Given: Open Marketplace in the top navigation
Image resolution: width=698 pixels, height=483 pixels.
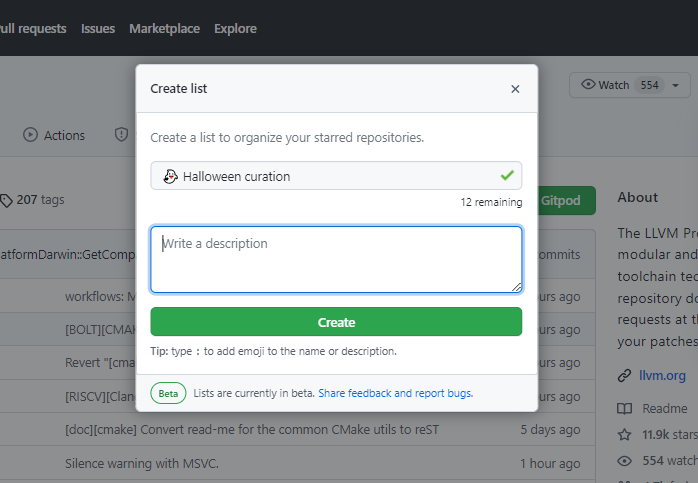Looking at the screenshot, I should tap(164, 28).
